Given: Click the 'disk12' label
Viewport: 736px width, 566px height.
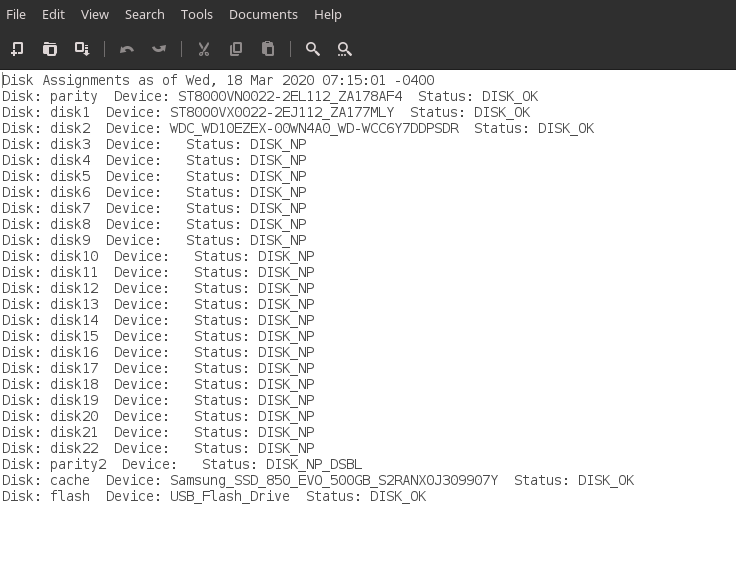Looking at the screenshot, I should pos(74,288).
